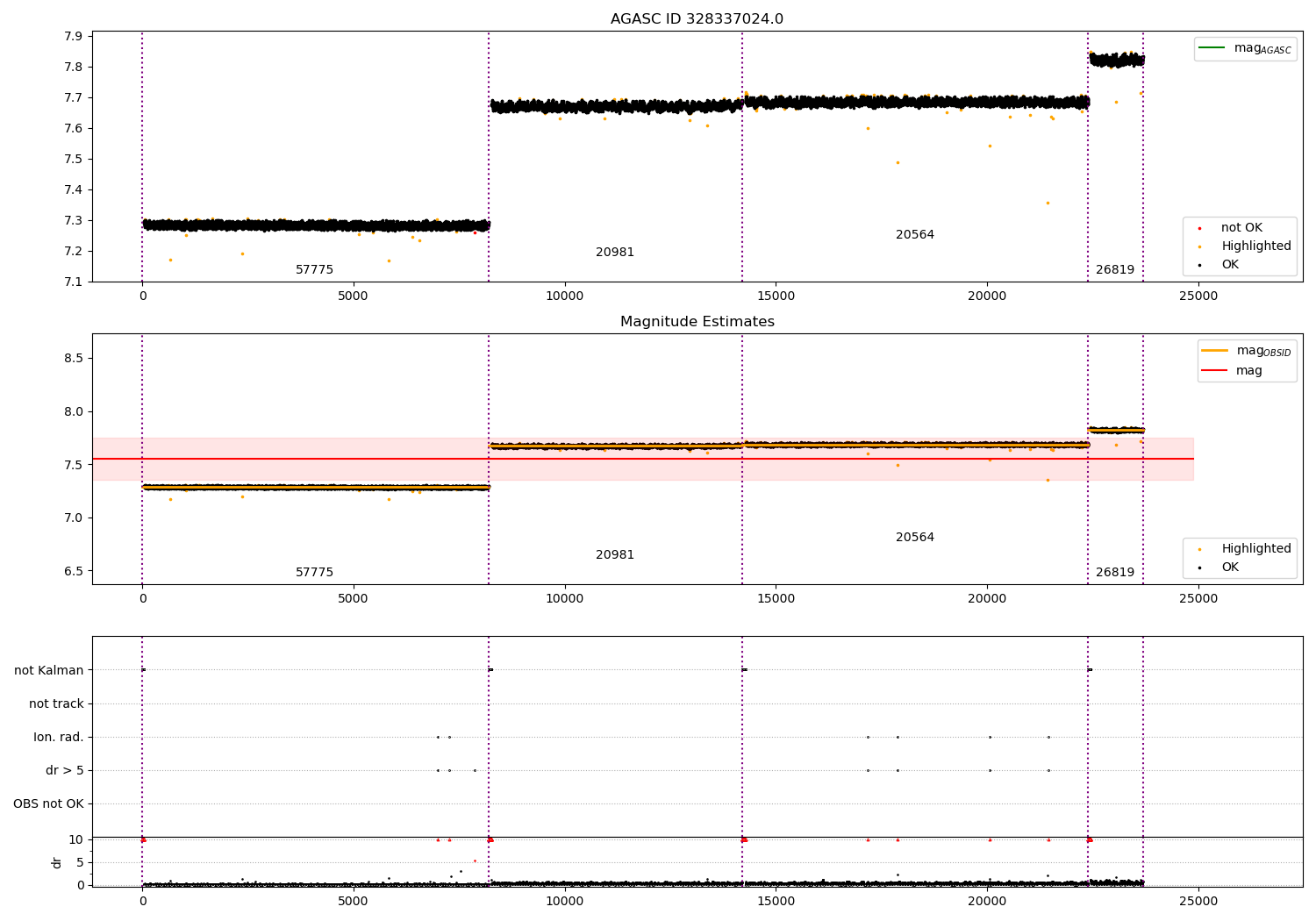This screenshot has width=1316, height=921.
Task: Click the 0 x-tick under the middle plot
Action: tap(142, 599)
